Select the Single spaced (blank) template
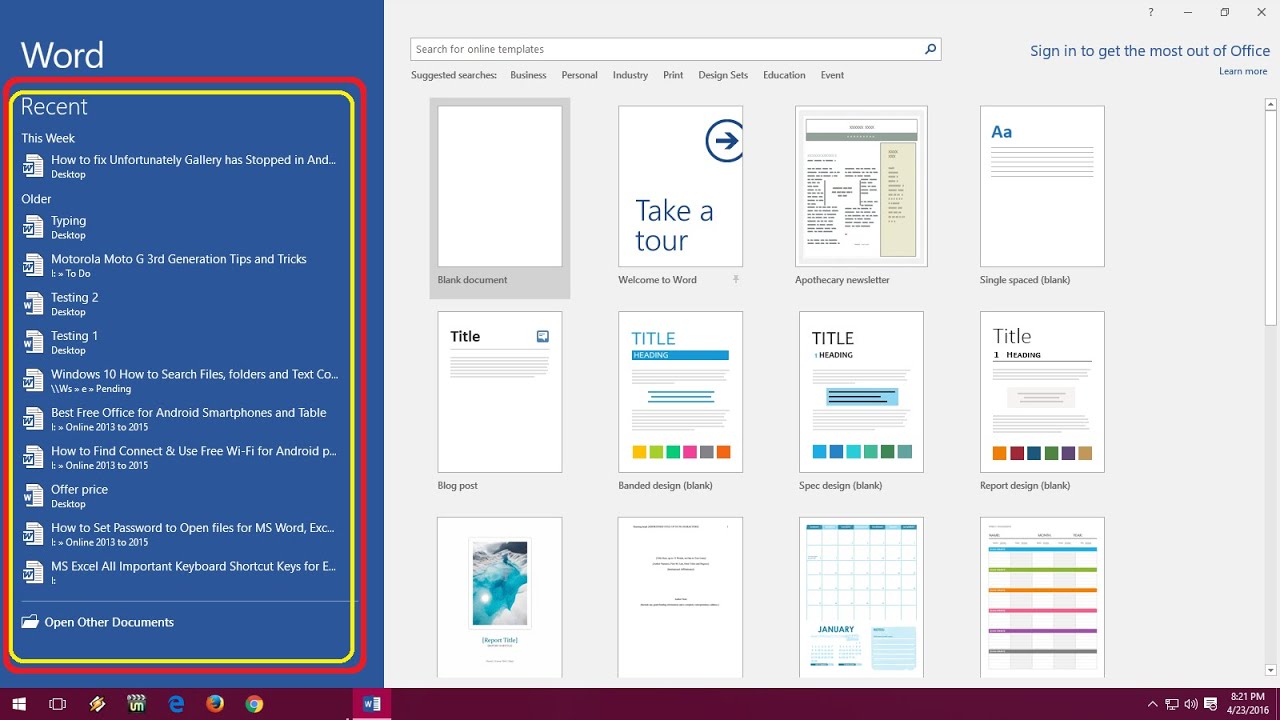 click(1042, 186)
